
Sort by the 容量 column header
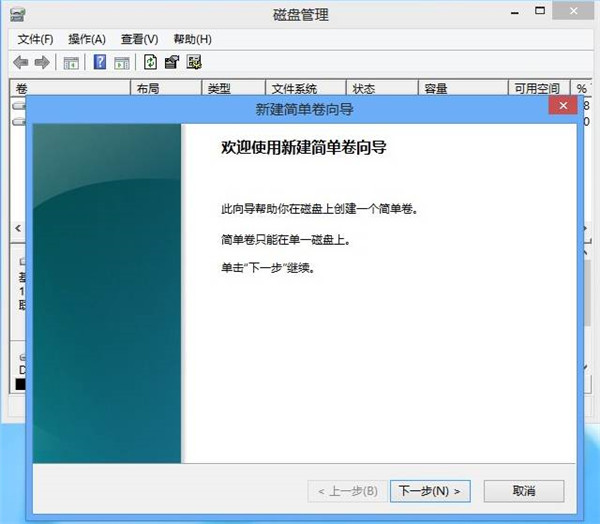point(463,88)
